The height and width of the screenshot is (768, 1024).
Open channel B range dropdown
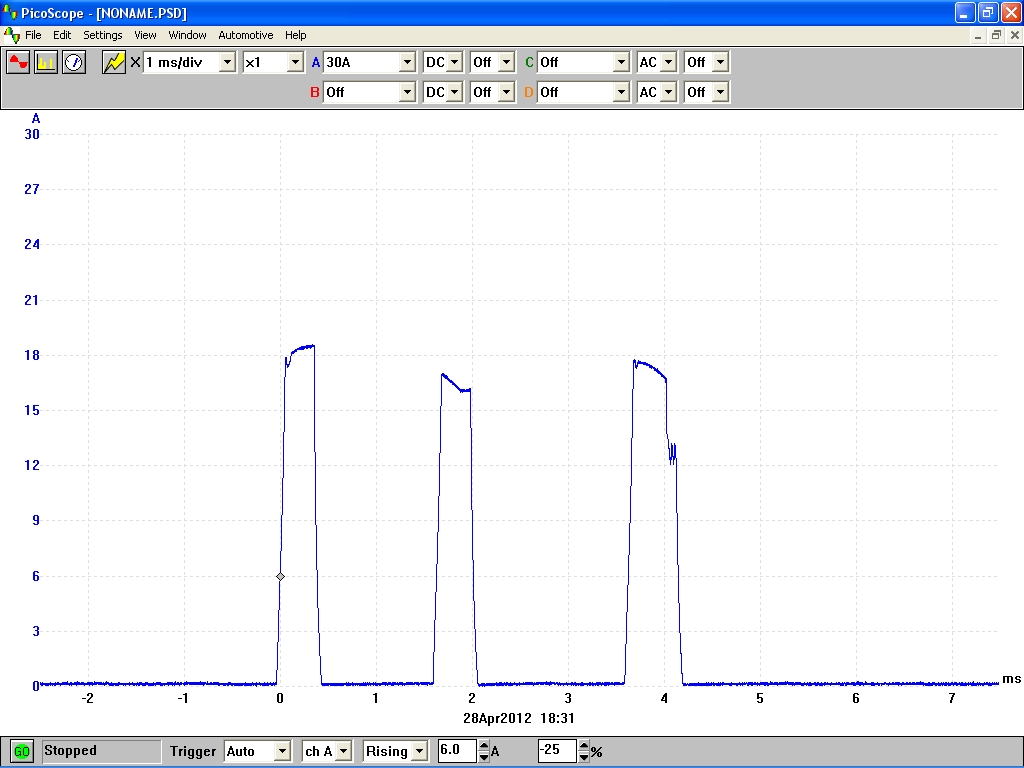(x=406, y=92)
